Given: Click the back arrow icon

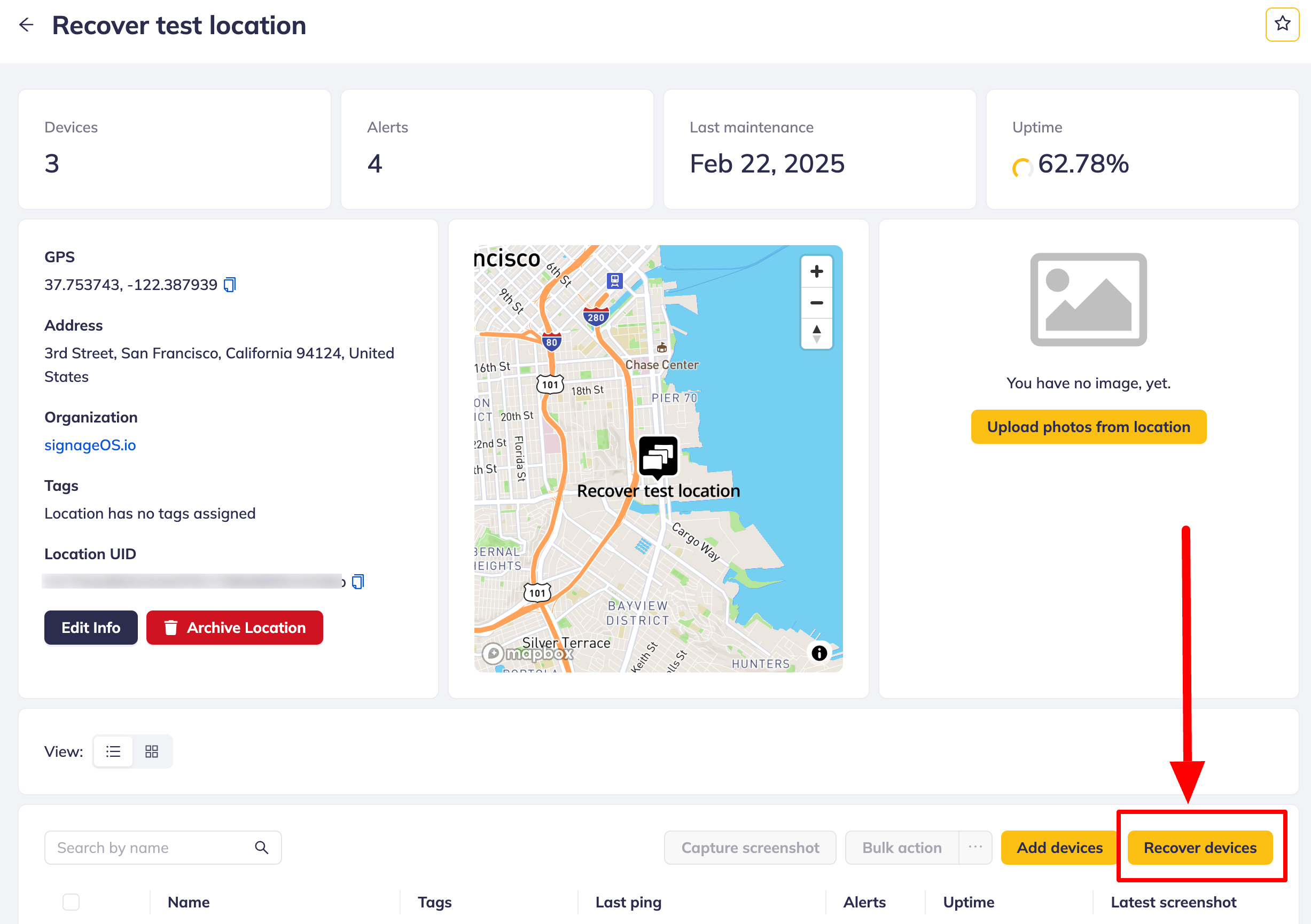Looking at the screenshot, I should [x=26, y=25].
